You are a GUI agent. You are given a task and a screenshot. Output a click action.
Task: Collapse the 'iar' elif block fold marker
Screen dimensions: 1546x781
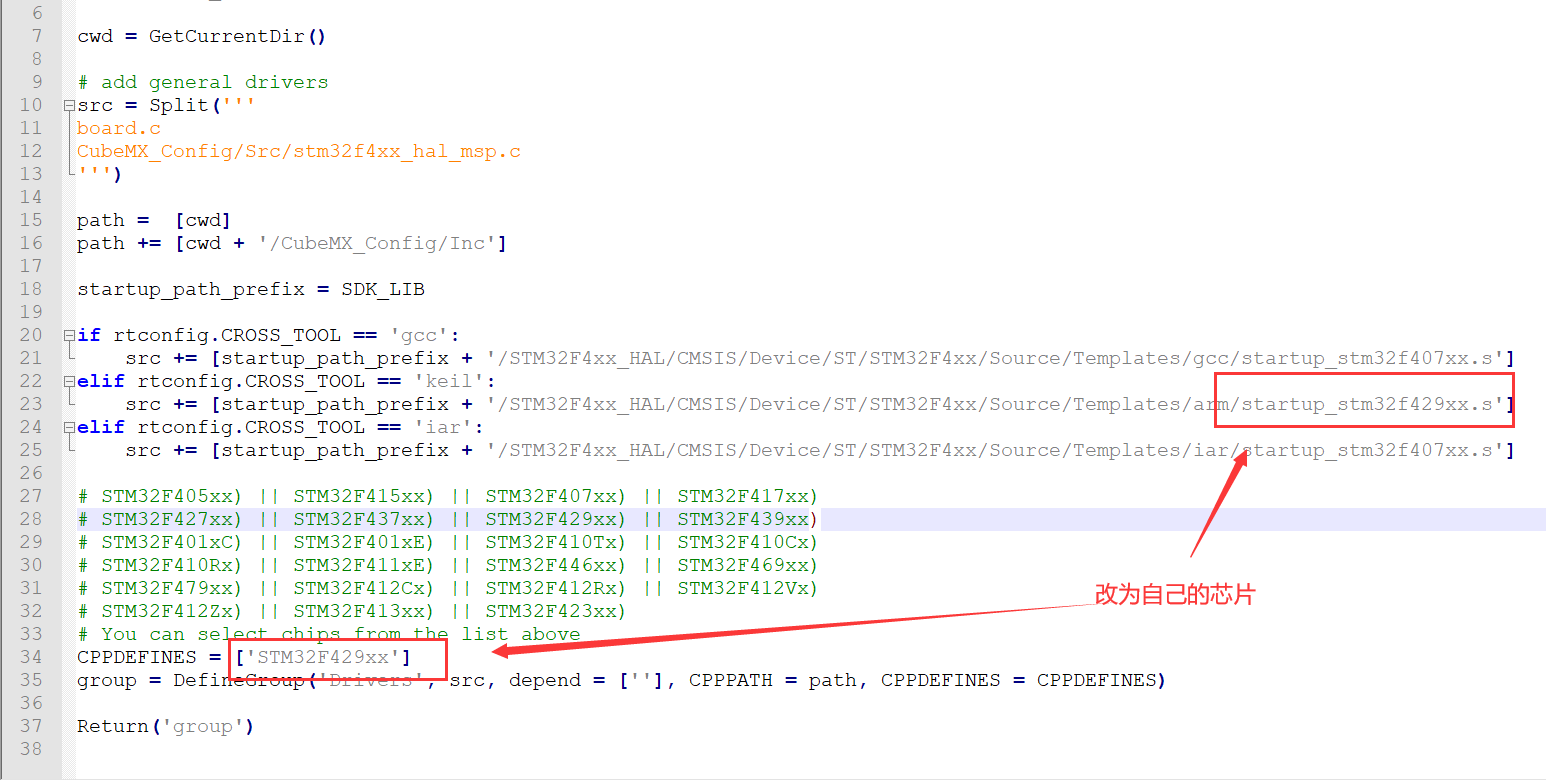(68, 427)
